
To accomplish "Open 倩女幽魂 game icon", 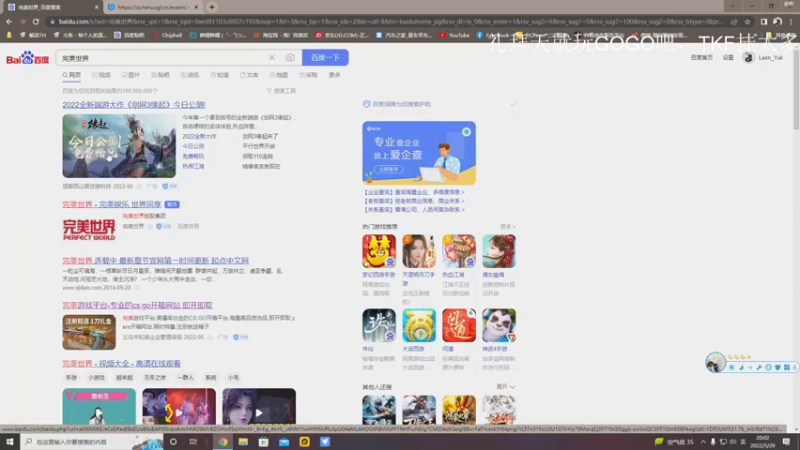I will tap(499, 251).
